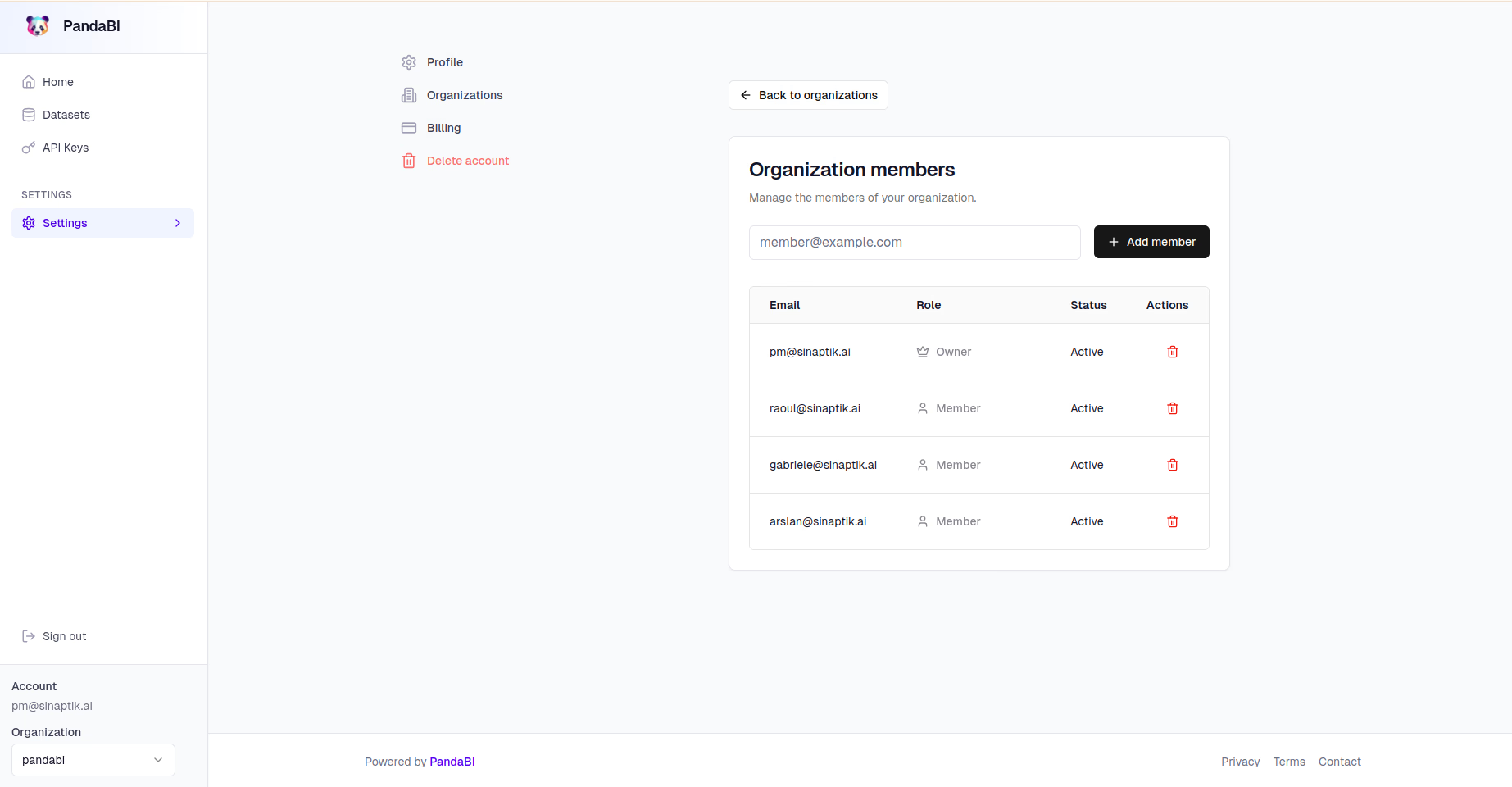1512x787 pixels.
Task: Click the Add member button
Action: click(x=1151, y=242)
